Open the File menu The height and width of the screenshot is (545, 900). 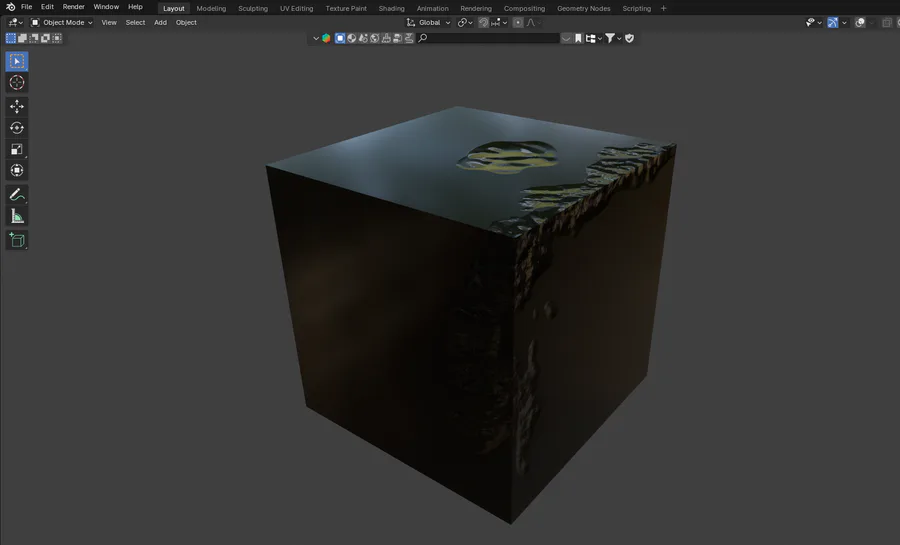(26, 7)
